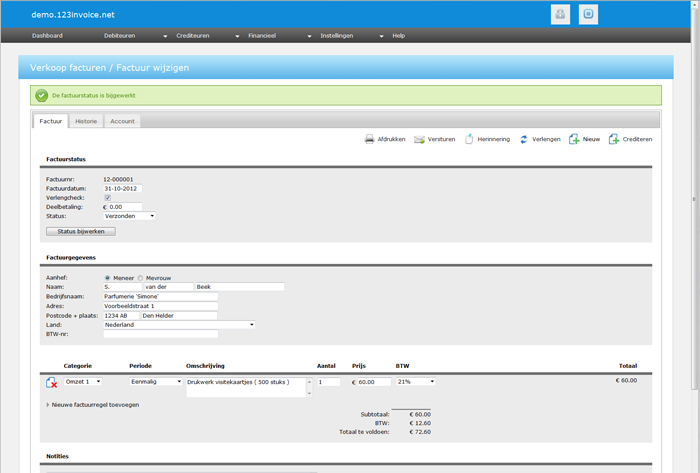Click the blue square header icon
This screenshot has width=700, height=473.
[x=588, y=14]
